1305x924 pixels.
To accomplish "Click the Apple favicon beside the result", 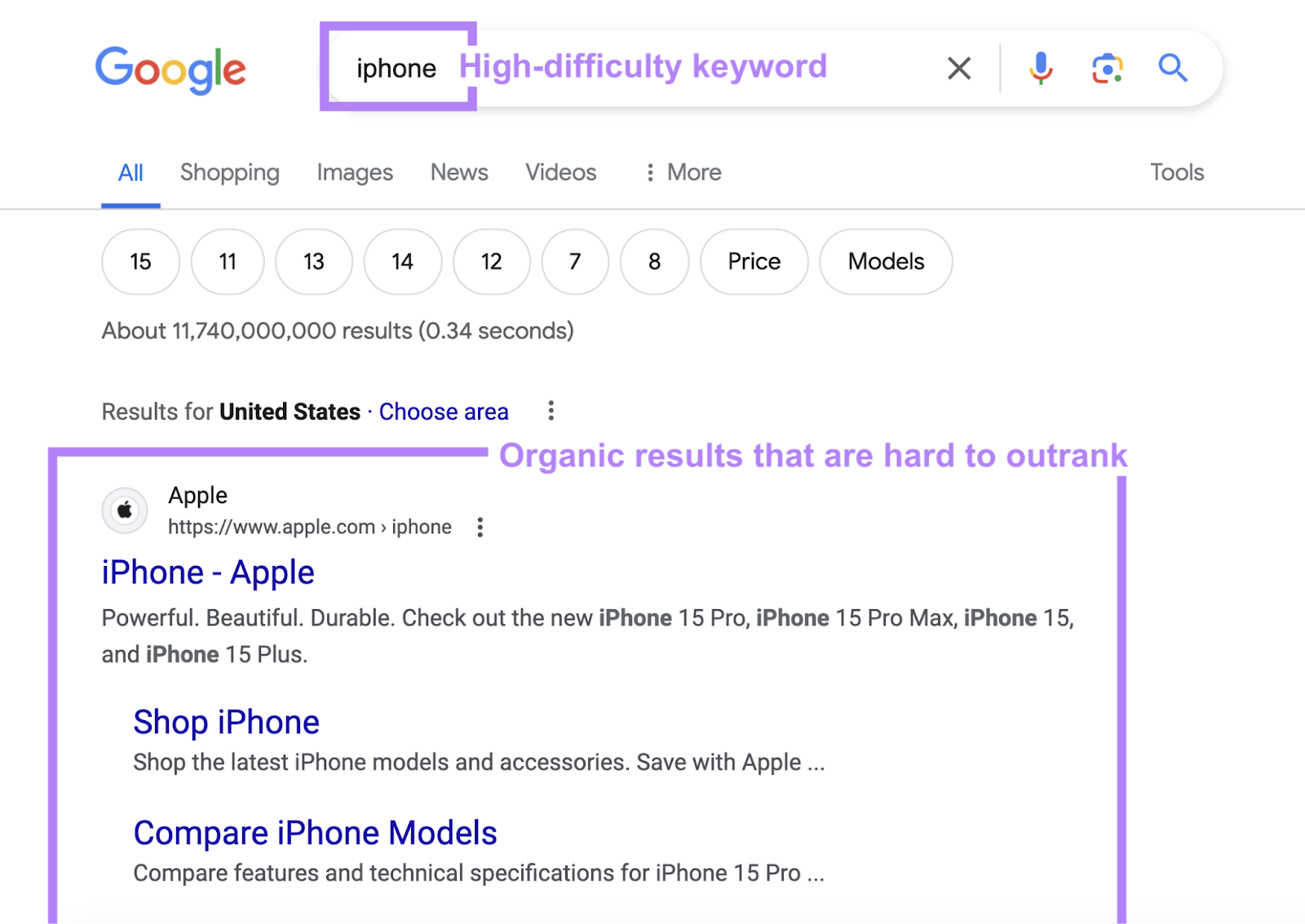I will [x=124, y=510].
